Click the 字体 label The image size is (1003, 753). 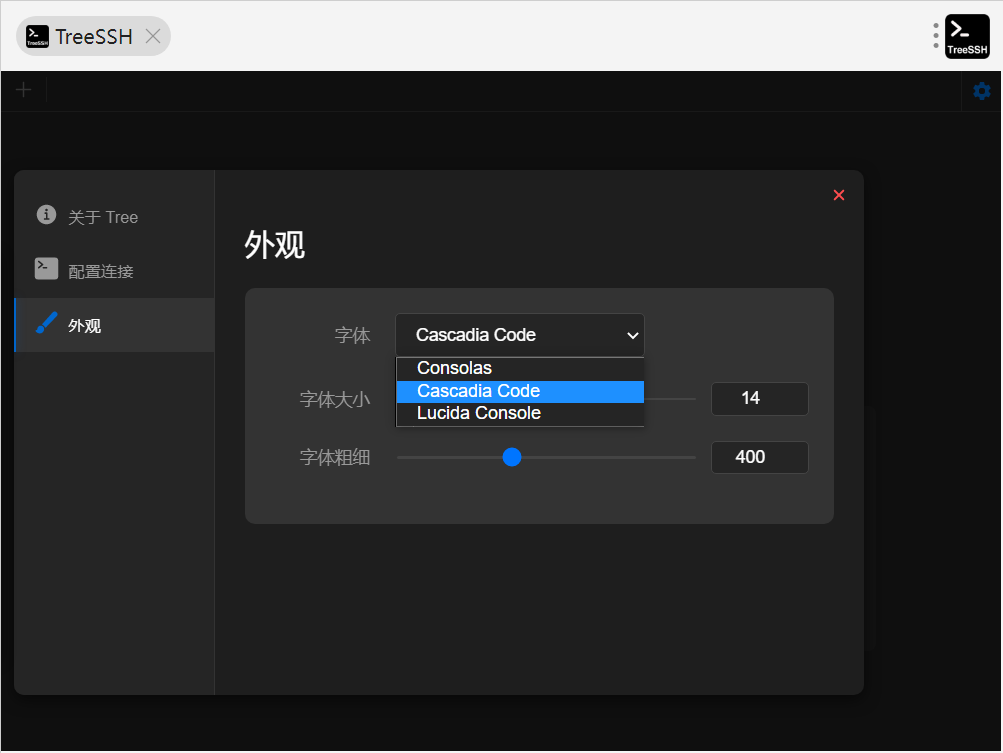pos(352,335)
